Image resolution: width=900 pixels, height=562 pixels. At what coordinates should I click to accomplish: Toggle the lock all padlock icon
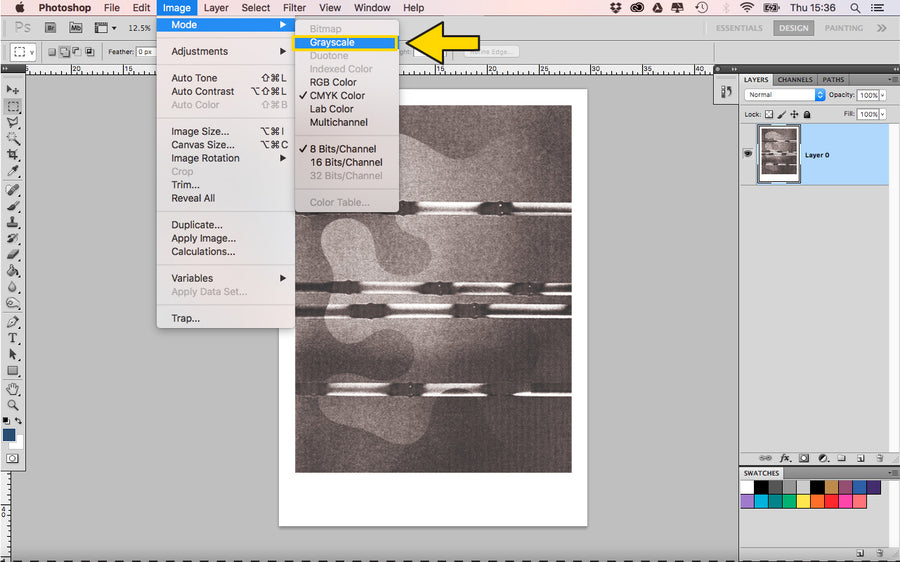point(808,115)
